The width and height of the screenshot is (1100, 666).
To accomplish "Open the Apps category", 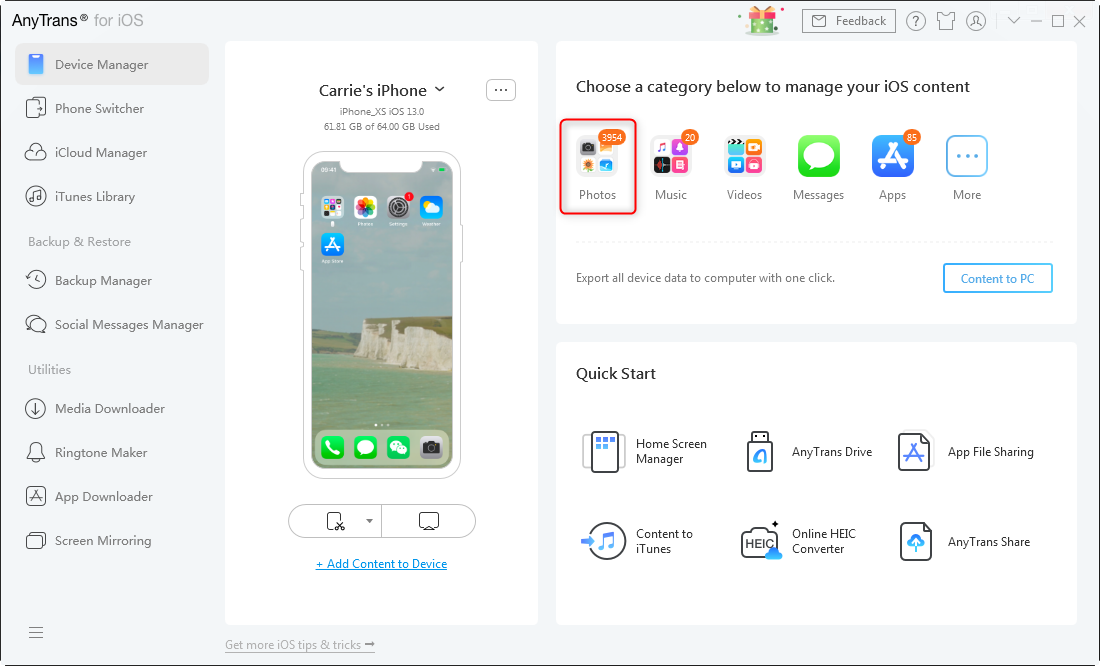I will pos(892,167).
